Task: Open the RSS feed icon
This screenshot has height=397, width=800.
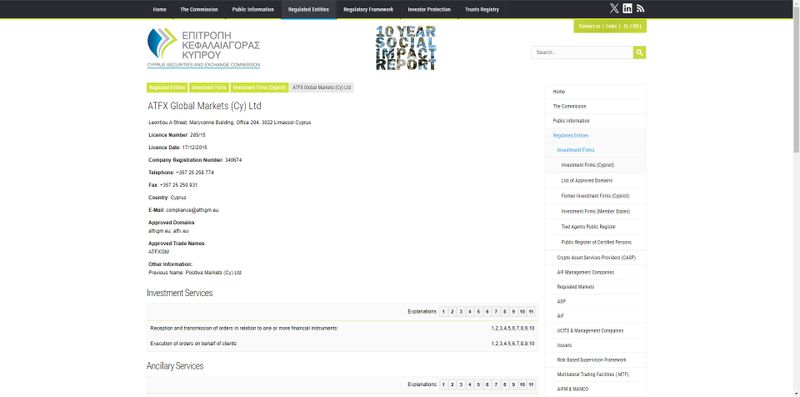Action: click(641, 8)
